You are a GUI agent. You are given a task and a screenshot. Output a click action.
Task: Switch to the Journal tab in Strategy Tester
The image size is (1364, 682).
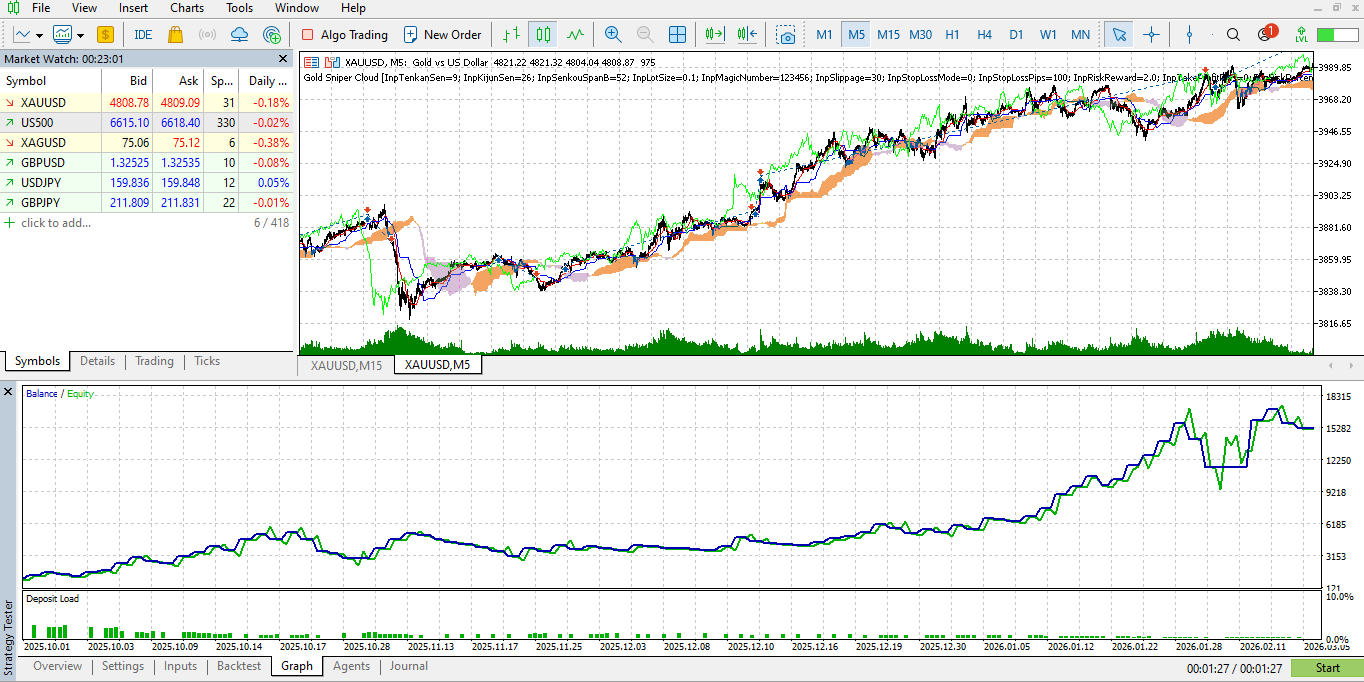click(408, 666)
